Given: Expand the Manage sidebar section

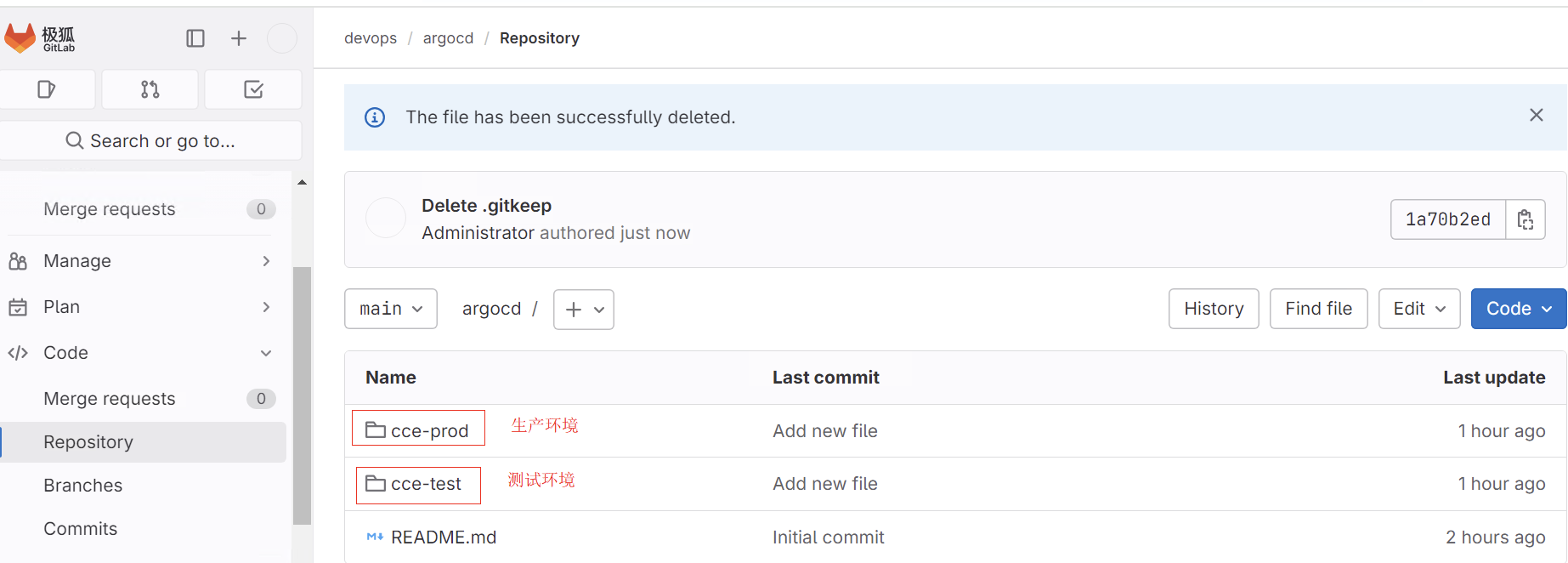Looking at the screenshot, I should pyautogui.click(x=140, y=261).
